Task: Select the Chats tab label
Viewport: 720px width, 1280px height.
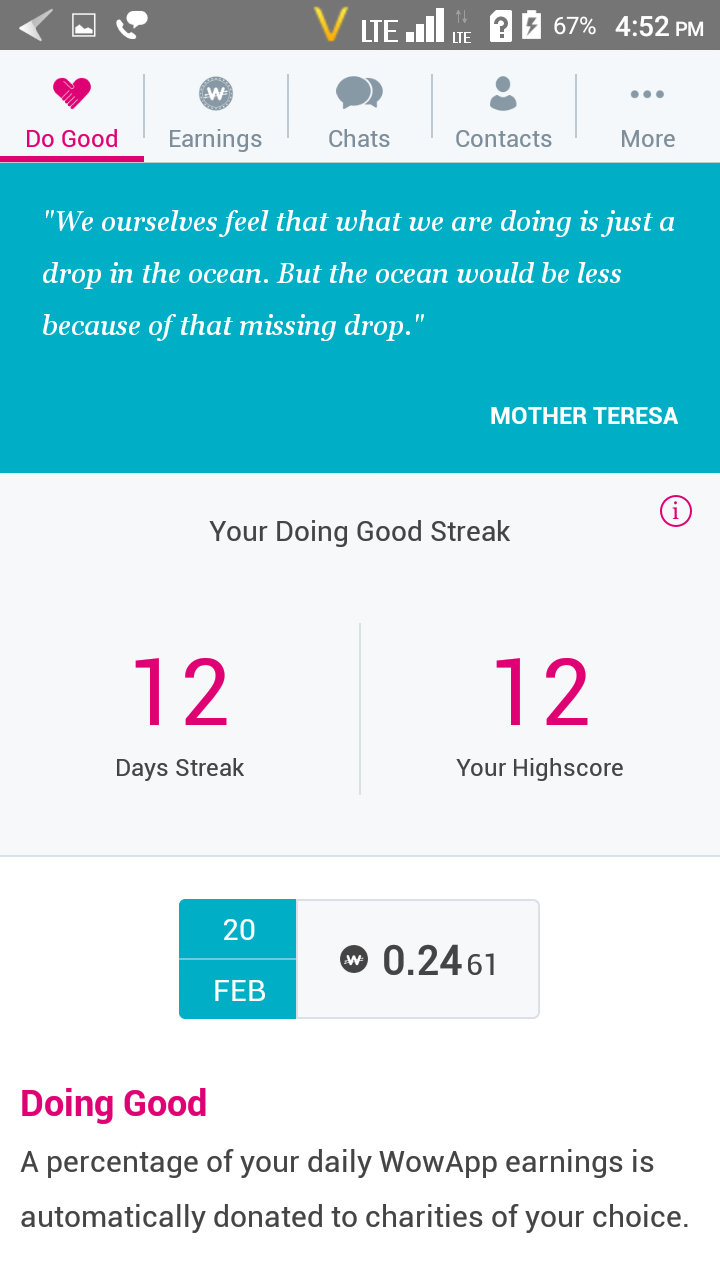Action: 359,139
